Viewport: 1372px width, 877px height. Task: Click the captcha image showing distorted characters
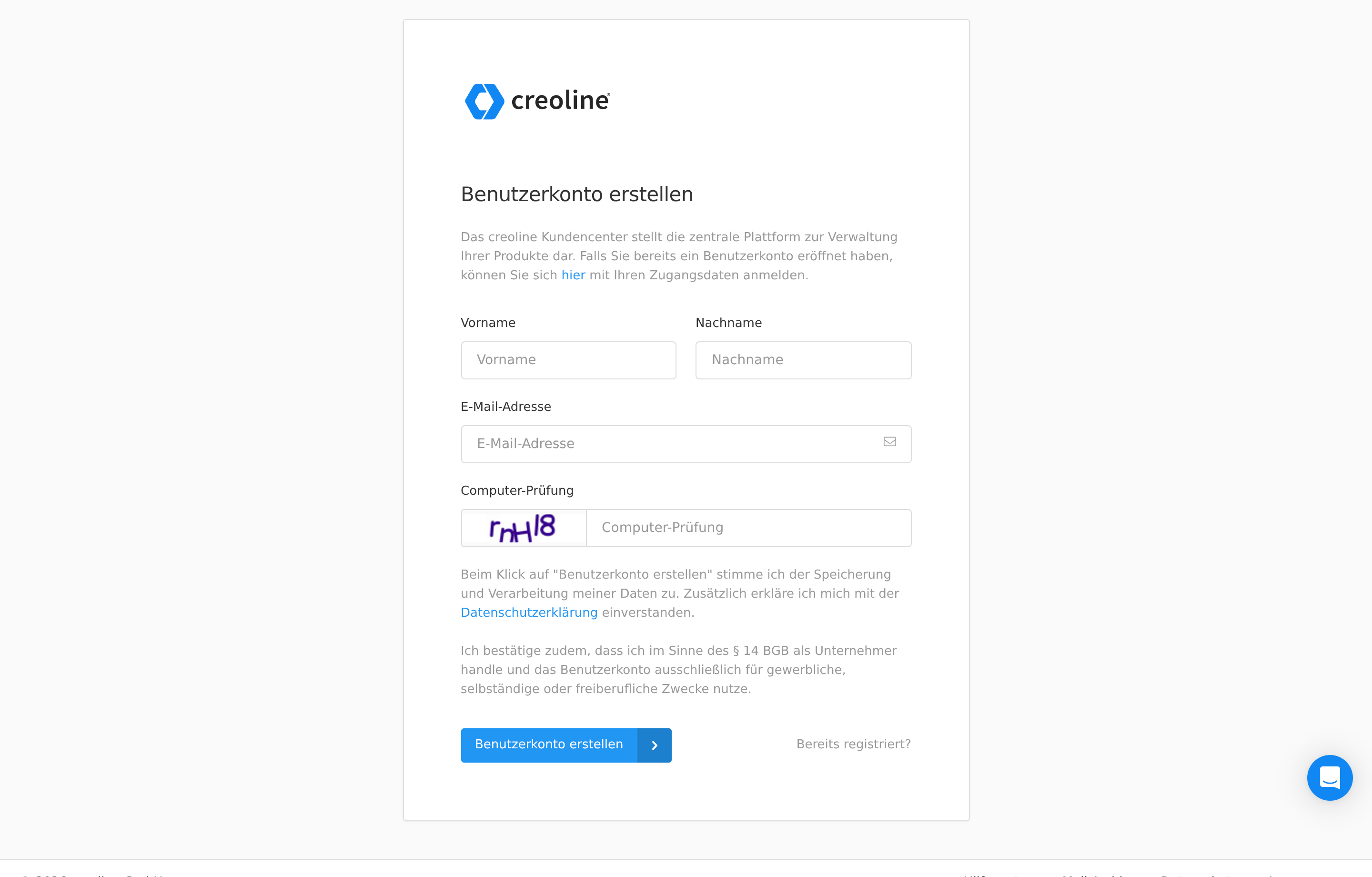523,528
